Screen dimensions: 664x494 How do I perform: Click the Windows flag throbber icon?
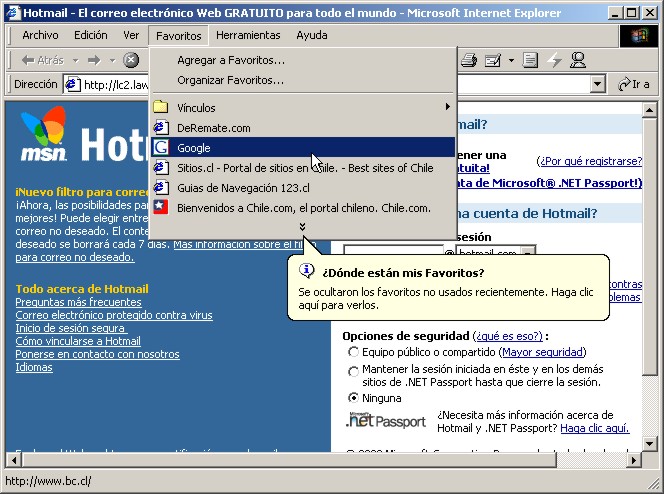pyautogui.click(x=639, y=36)
